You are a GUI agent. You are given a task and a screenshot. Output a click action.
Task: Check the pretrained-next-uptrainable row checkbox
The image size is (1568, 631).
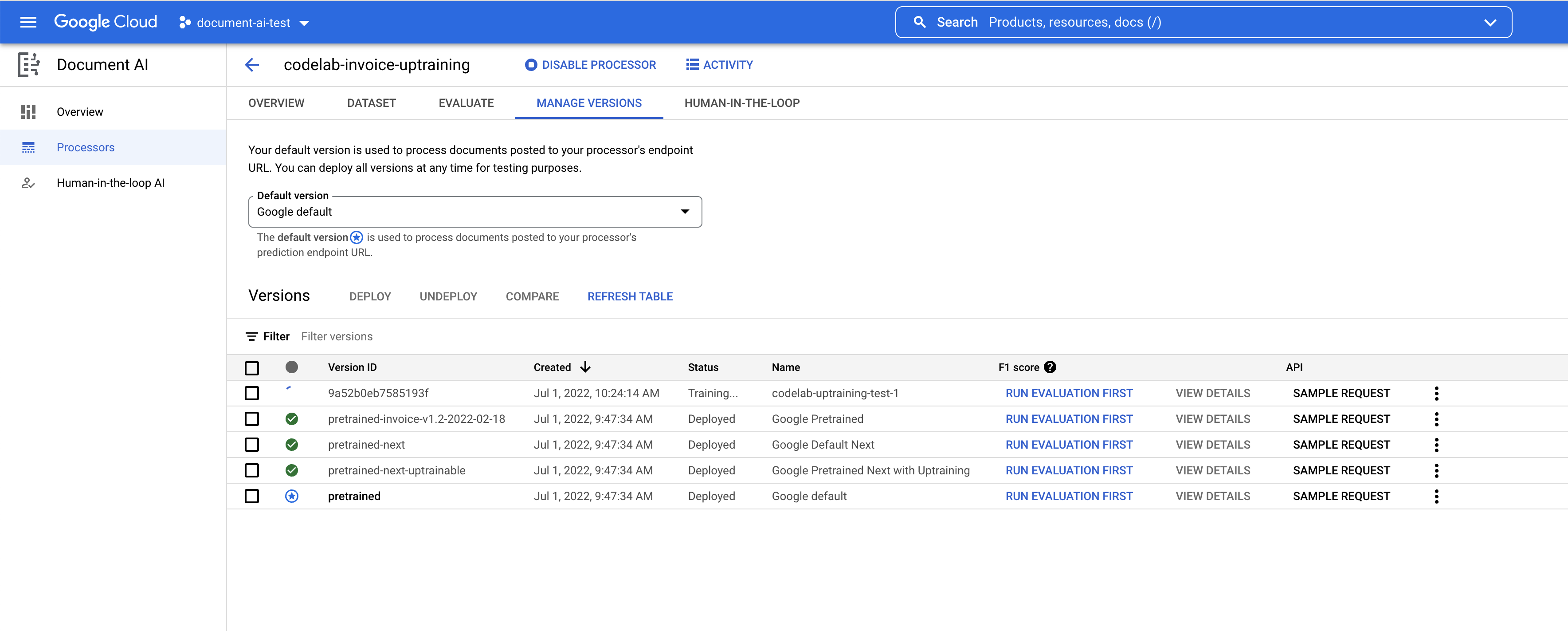252,471
